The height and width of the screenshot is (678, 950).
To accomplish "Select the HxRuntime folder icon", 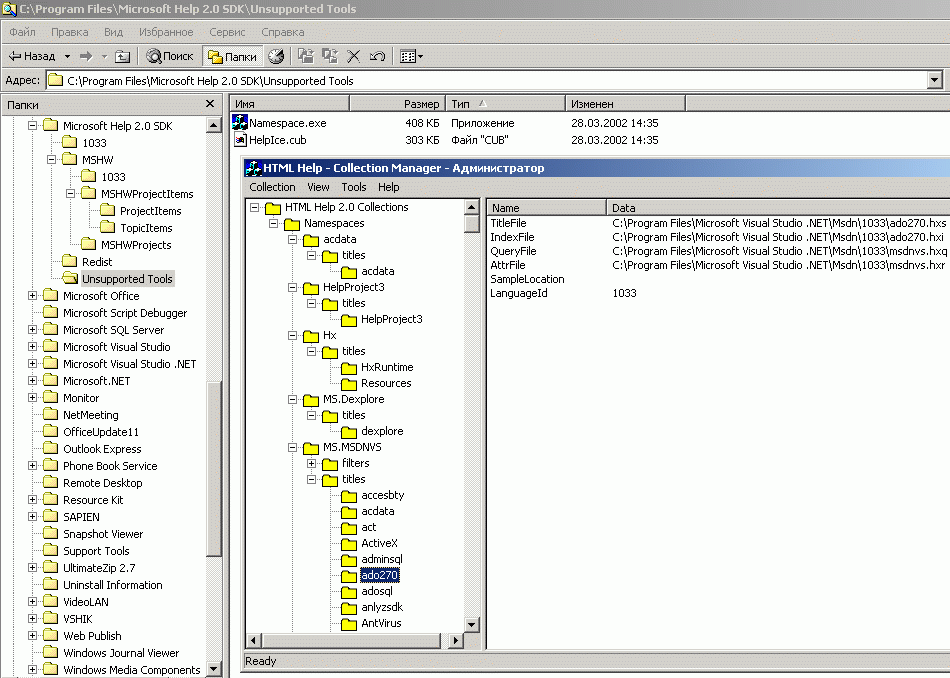I will click(349, 367).
